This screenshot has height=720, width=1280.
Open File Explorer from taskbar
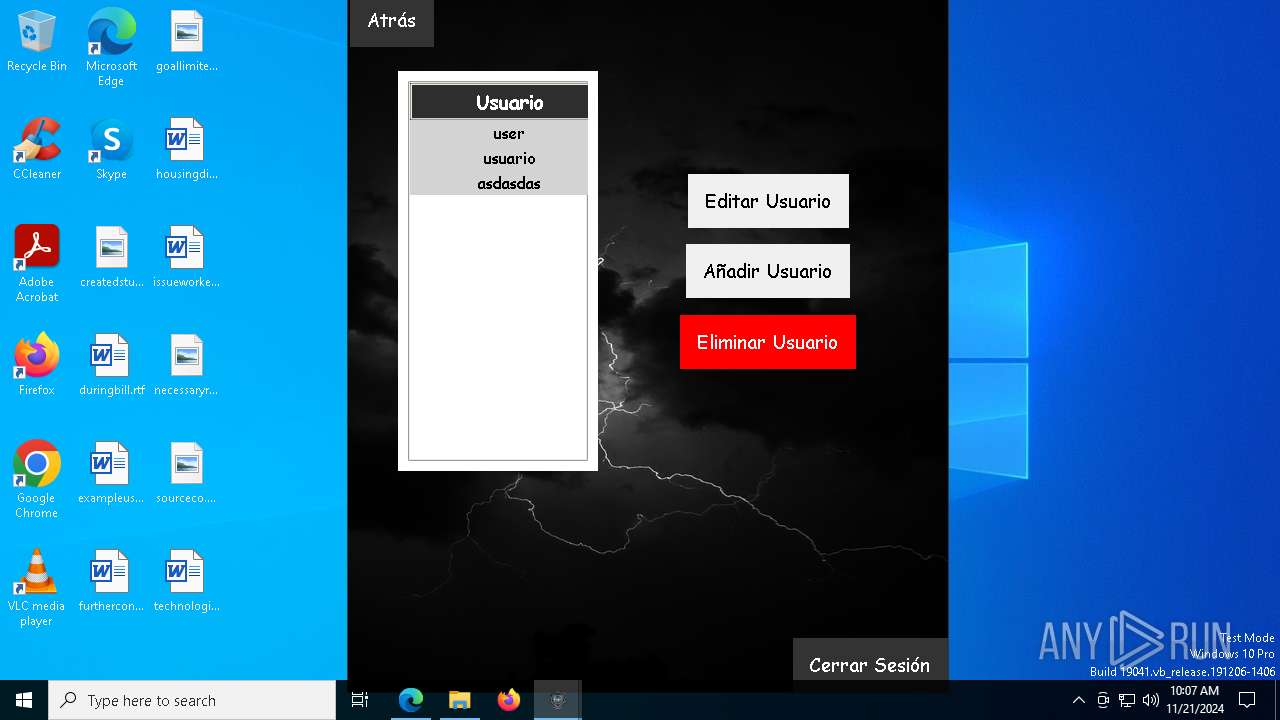(460, 700)
